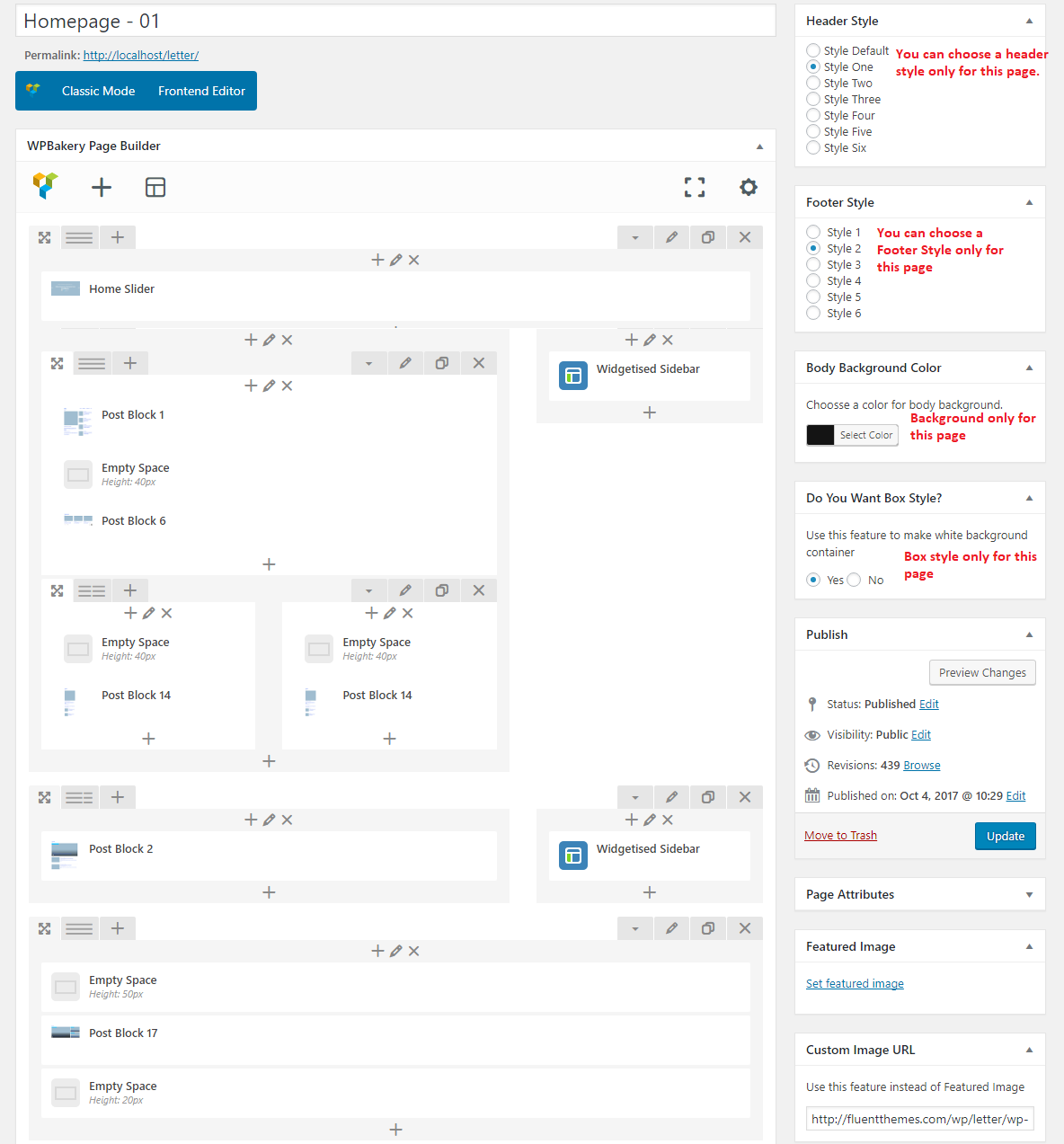The height and width of the screenshot is (1144, 1064).
Task: Toggle the Home Slider row dropdown arrow
Action: [x=635, y=237]
